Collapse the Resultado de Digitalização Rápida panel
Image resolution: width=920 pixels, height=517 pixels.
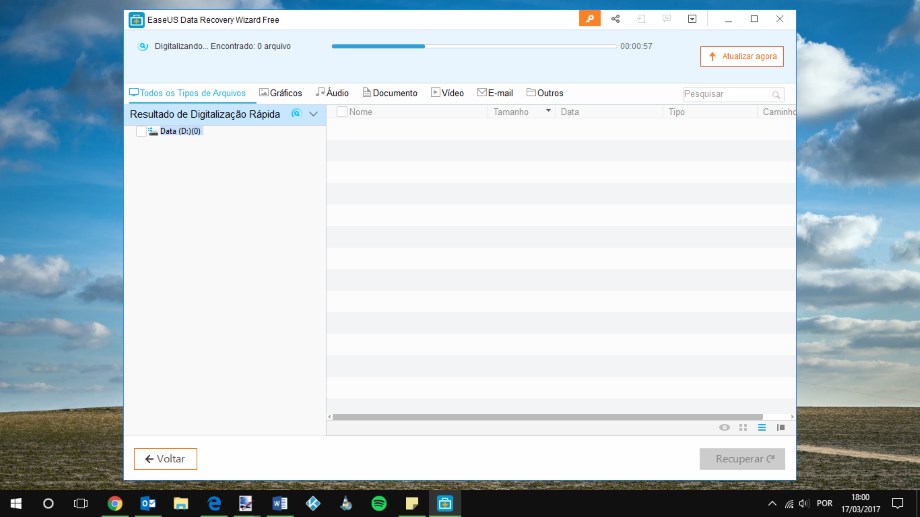pos(314,114)
